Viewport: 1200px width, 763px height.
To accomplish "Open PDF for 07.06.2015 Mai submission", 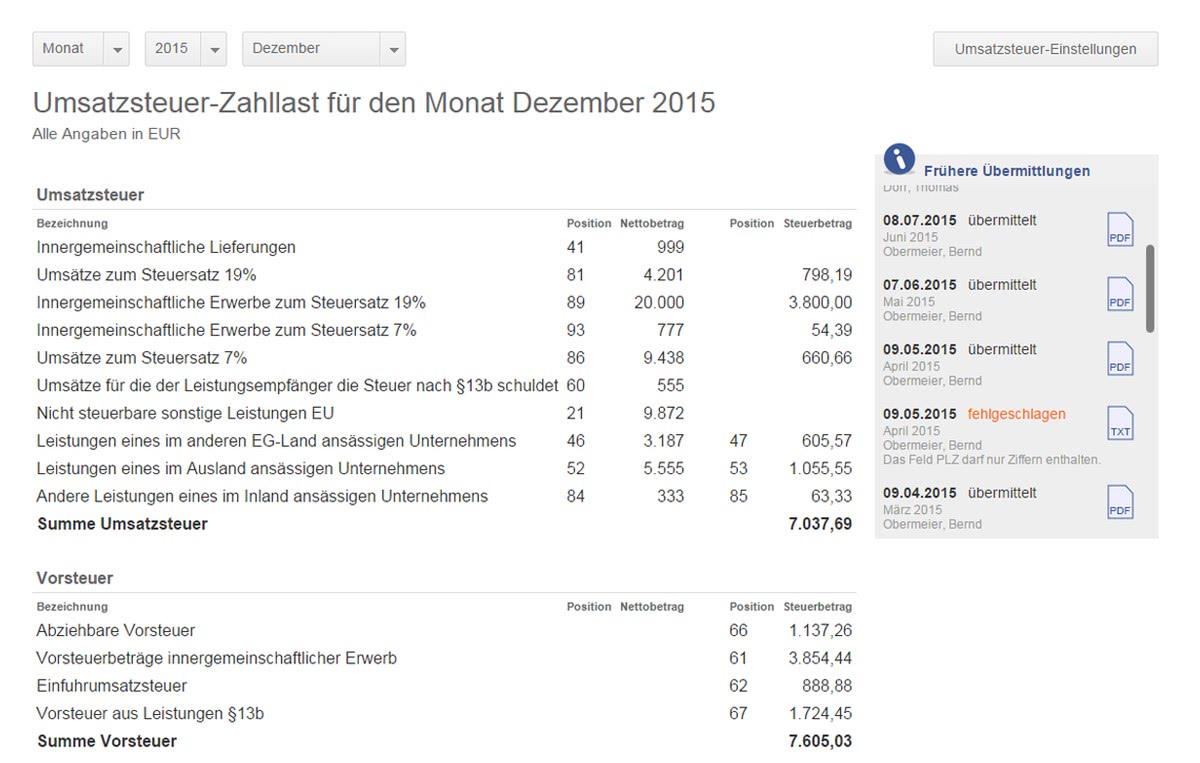I will pos(1120,294).
